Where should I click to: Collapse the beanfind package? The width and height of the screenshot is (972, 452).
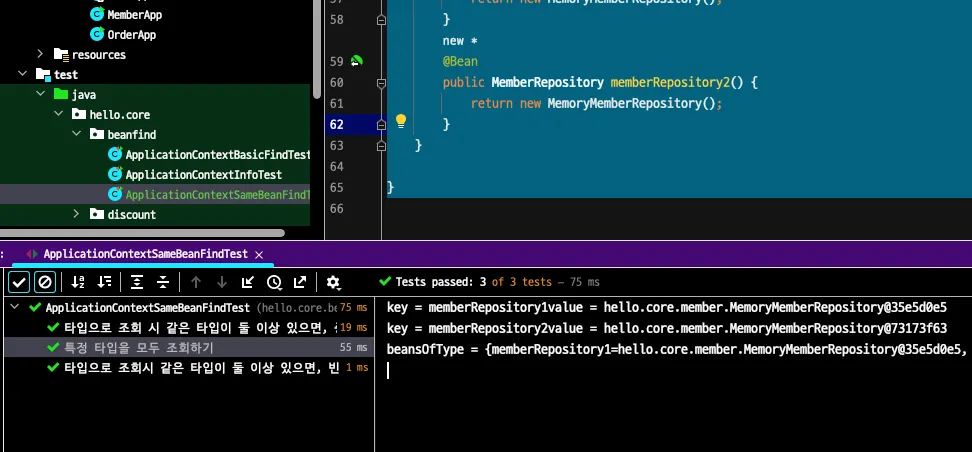[x=76, y=134]
